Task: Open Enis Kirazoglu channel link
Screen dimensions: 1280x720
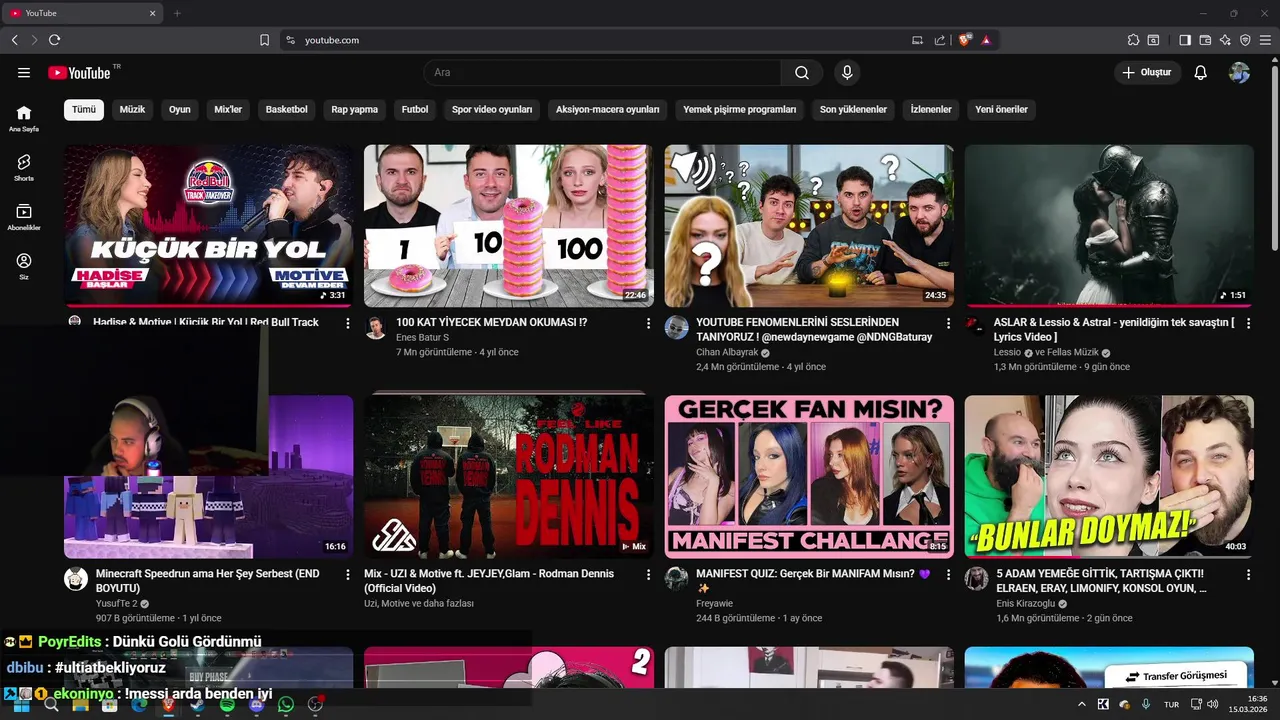Action: [1024, 604]
